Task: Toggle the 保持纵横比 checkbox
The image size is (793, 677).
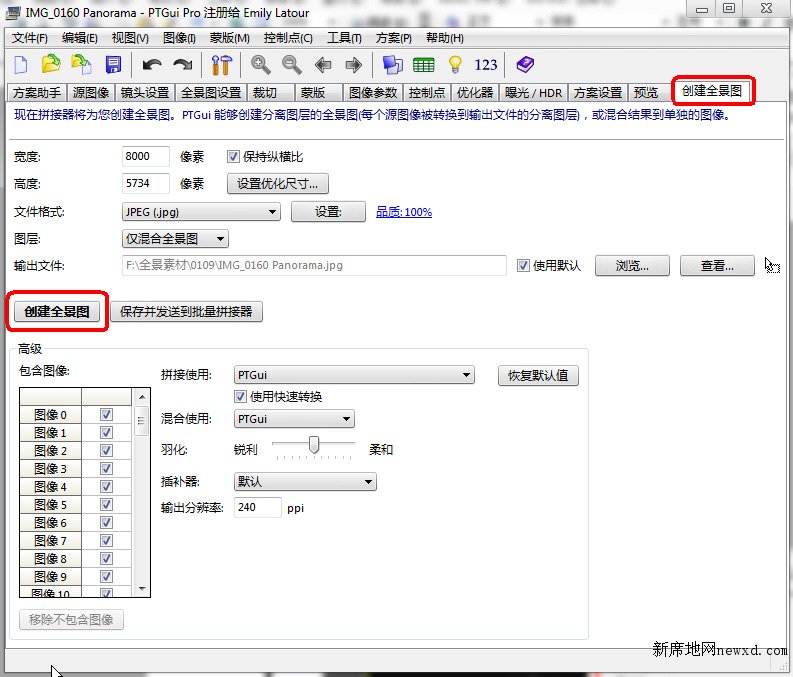Action: [234, 157]
